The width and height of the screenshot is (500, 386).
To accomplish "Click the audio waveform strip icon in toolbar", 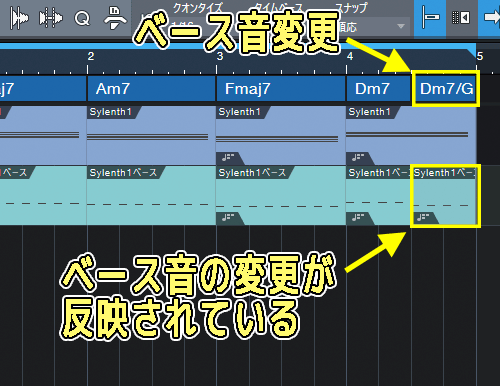I will pos(19,18).
